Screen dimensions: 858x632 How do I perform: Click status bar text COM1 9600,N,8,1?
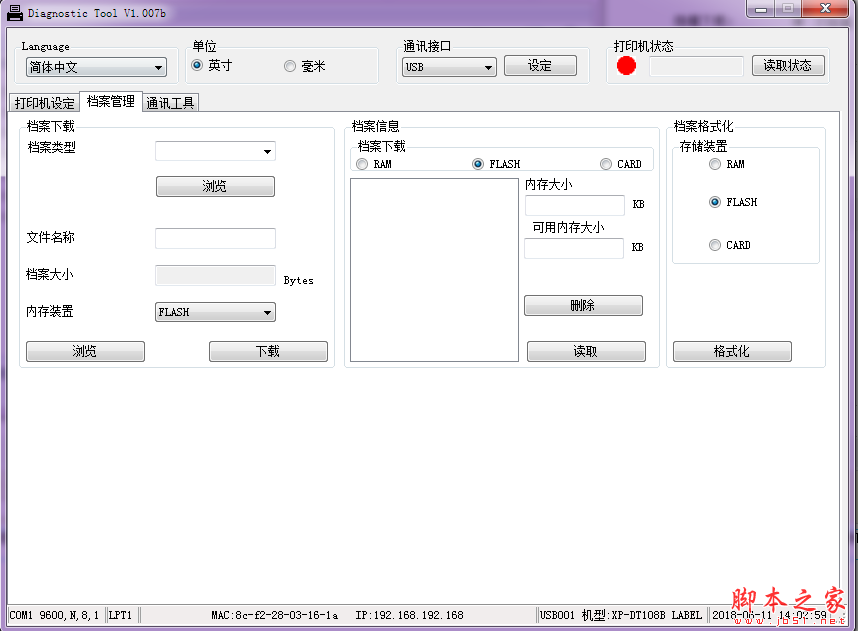tap(54, 615)
